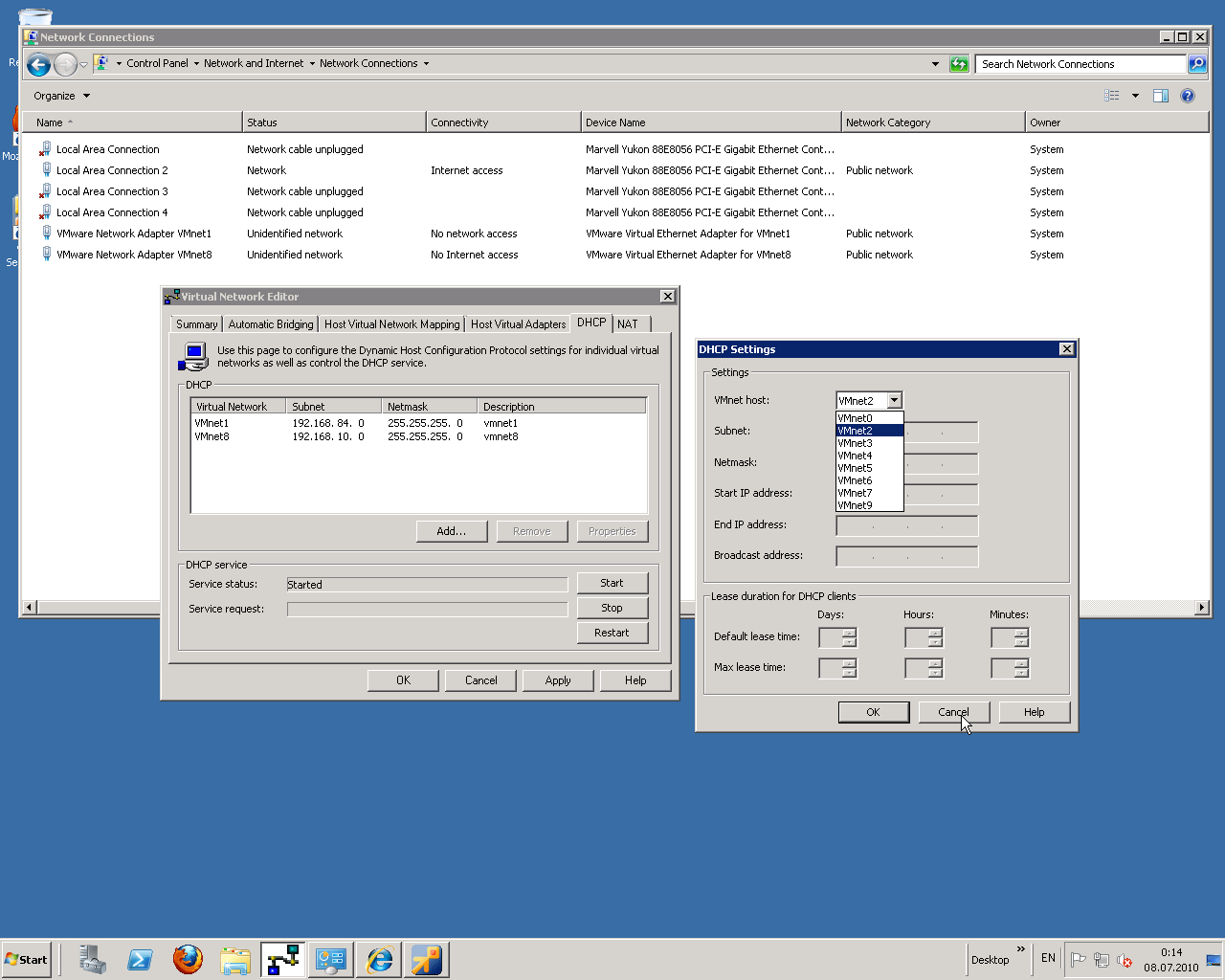
Task: Select the VMware Network Adapter VMnet8 icon
Action: click(46, 255)
